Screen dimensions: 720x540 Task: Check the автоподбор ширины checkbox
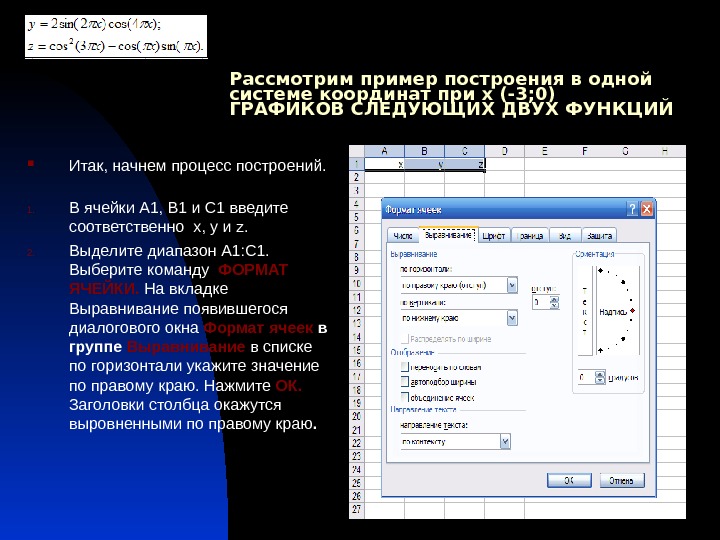coord(405,382)
